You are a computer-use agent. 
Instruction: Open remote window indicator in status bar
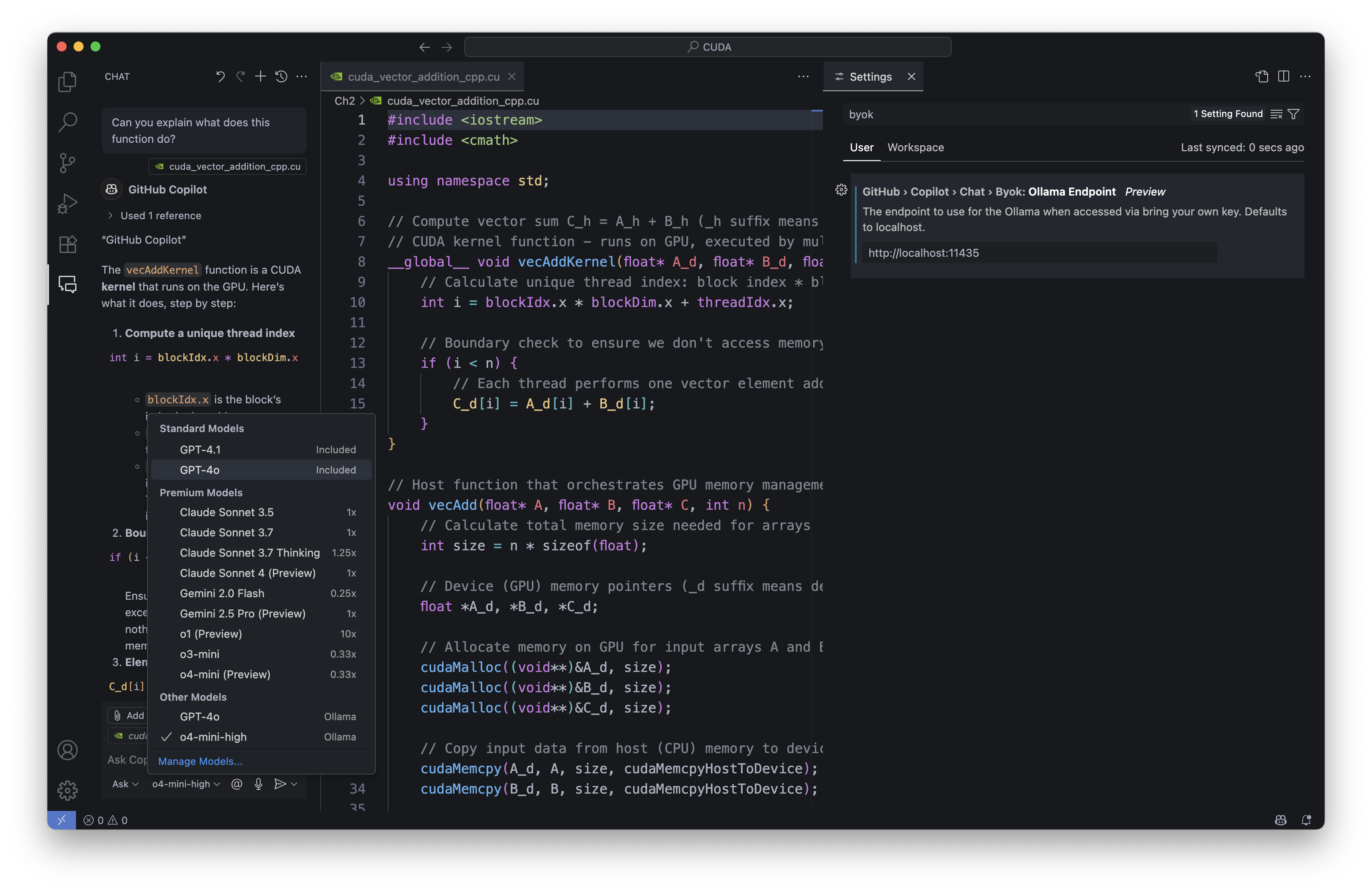click(62, 820)
